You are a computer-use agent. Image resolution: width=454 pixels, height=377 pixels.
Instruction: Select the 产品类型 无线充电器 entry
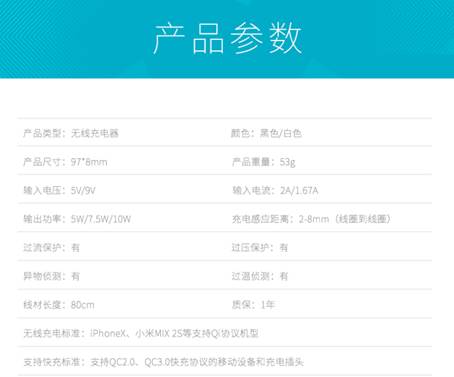tap(71, 133)
